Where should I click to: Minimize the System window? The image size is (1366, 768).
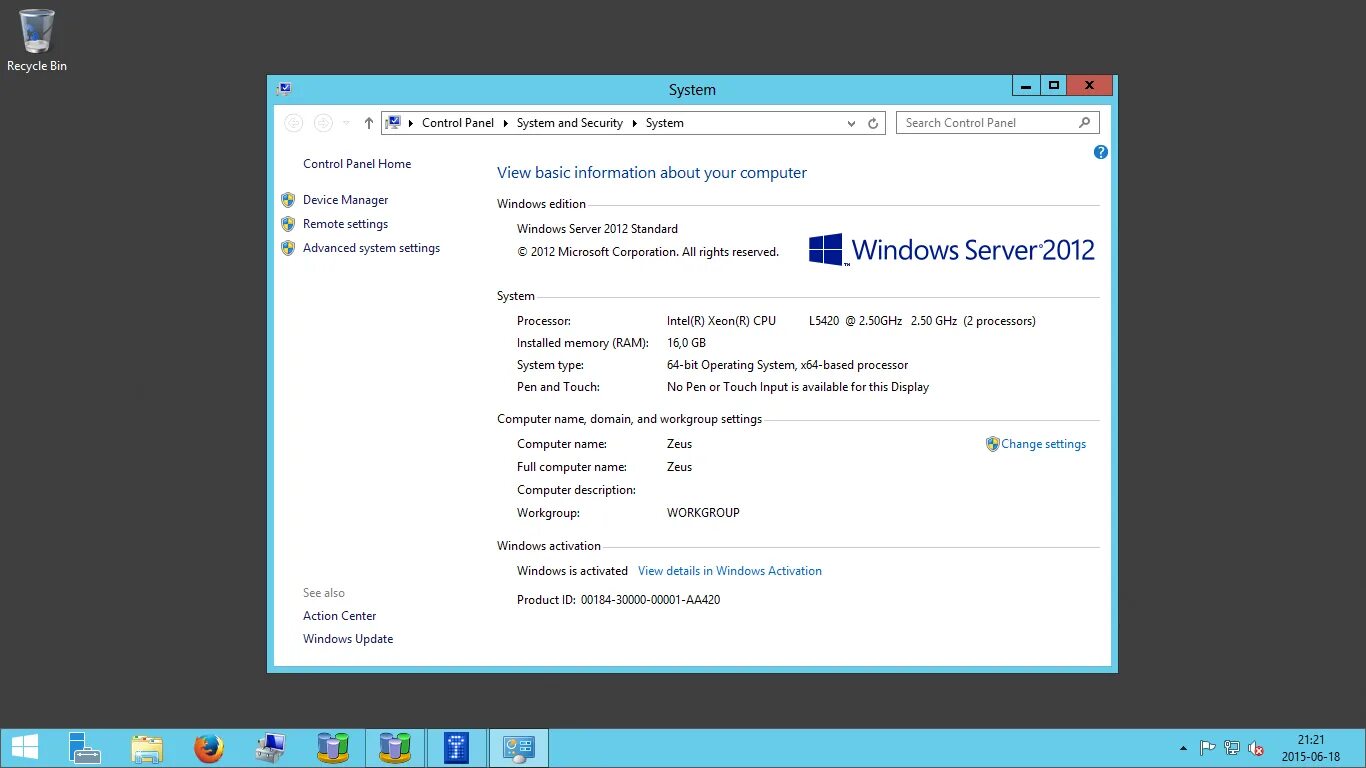(1026, 86)
